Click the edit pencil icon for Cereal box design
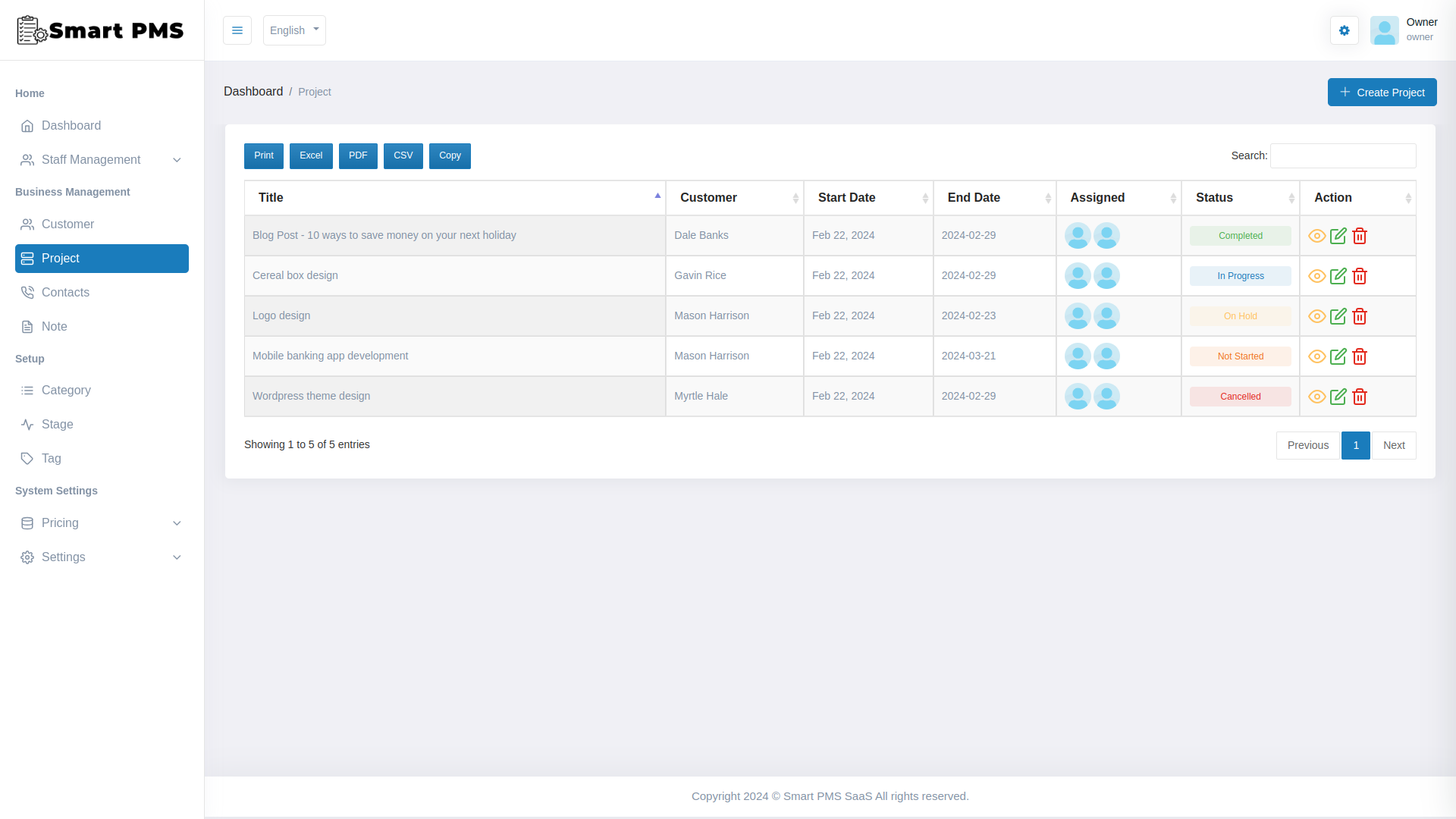Screen dimensions: 1456x819 (x=1338, y=276)
